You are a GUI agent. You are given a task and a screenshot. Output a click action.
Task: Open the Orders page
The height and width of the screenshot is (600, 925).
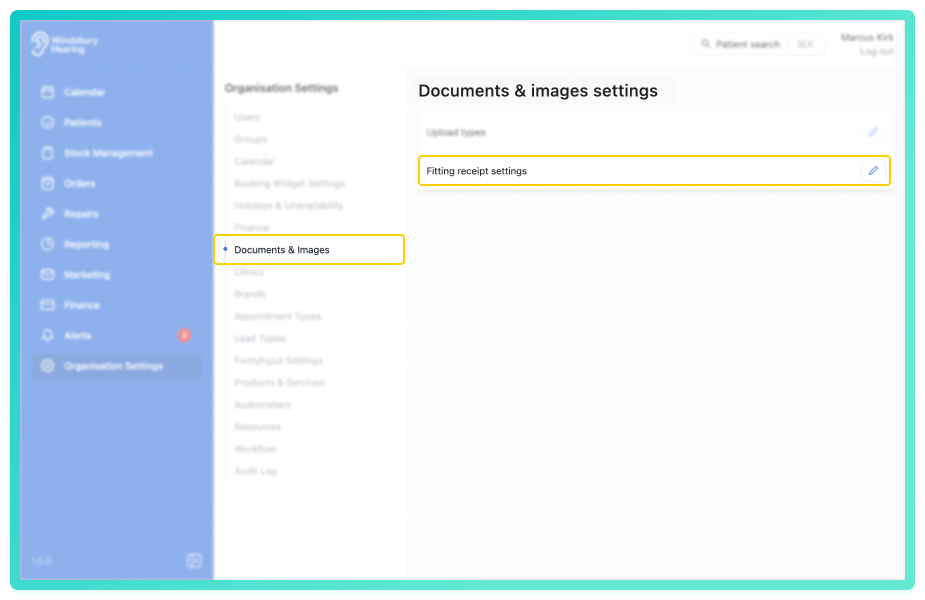click(x=80, y=183)
